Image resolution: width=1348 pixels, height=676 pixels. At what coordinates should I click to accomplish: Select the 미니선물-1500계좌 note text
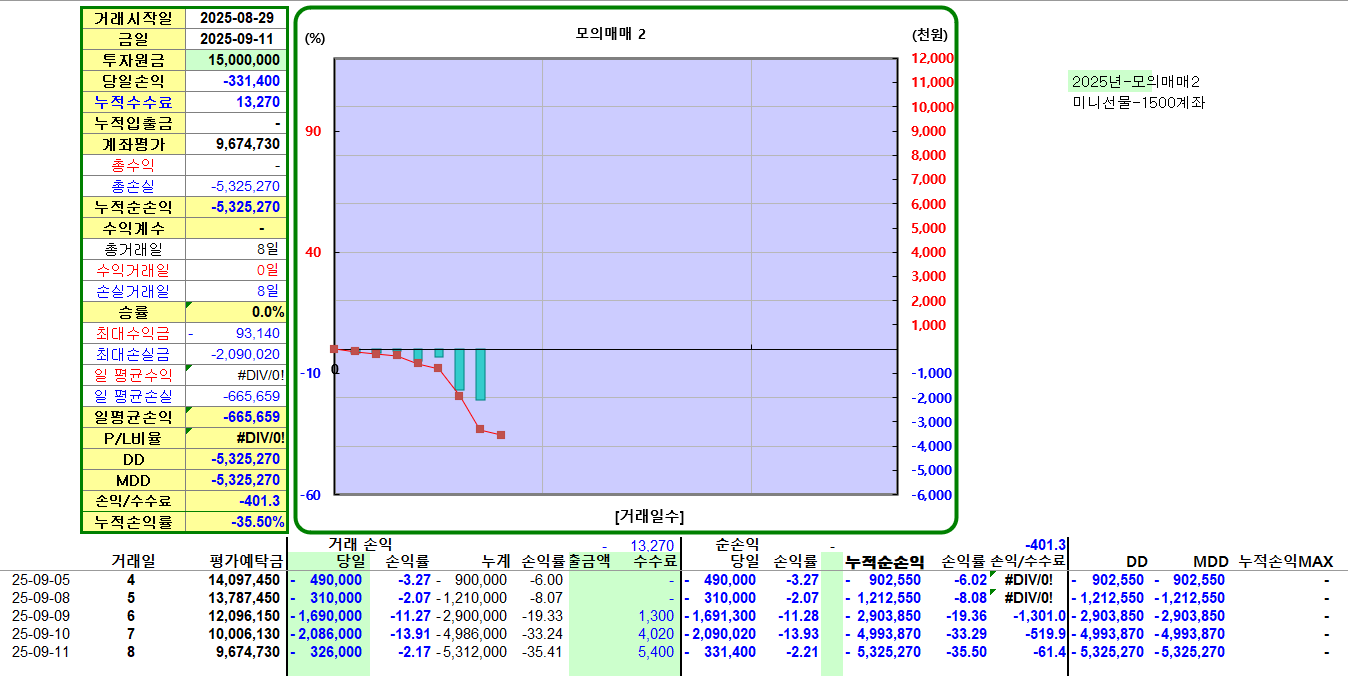click(x=1139, y=102)
